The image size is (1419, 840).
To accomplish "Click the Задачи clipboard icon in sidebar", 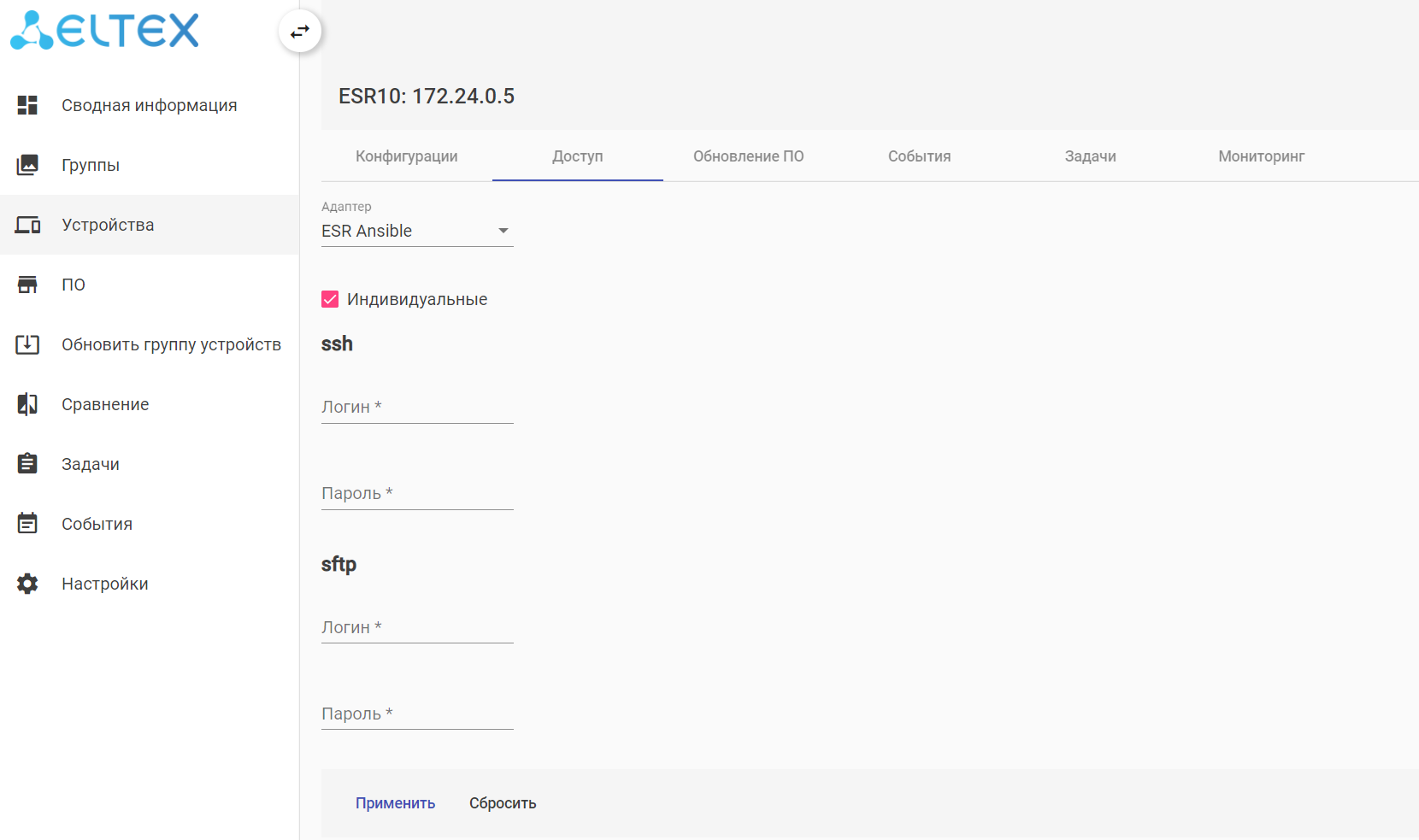I will coord(27,464).
